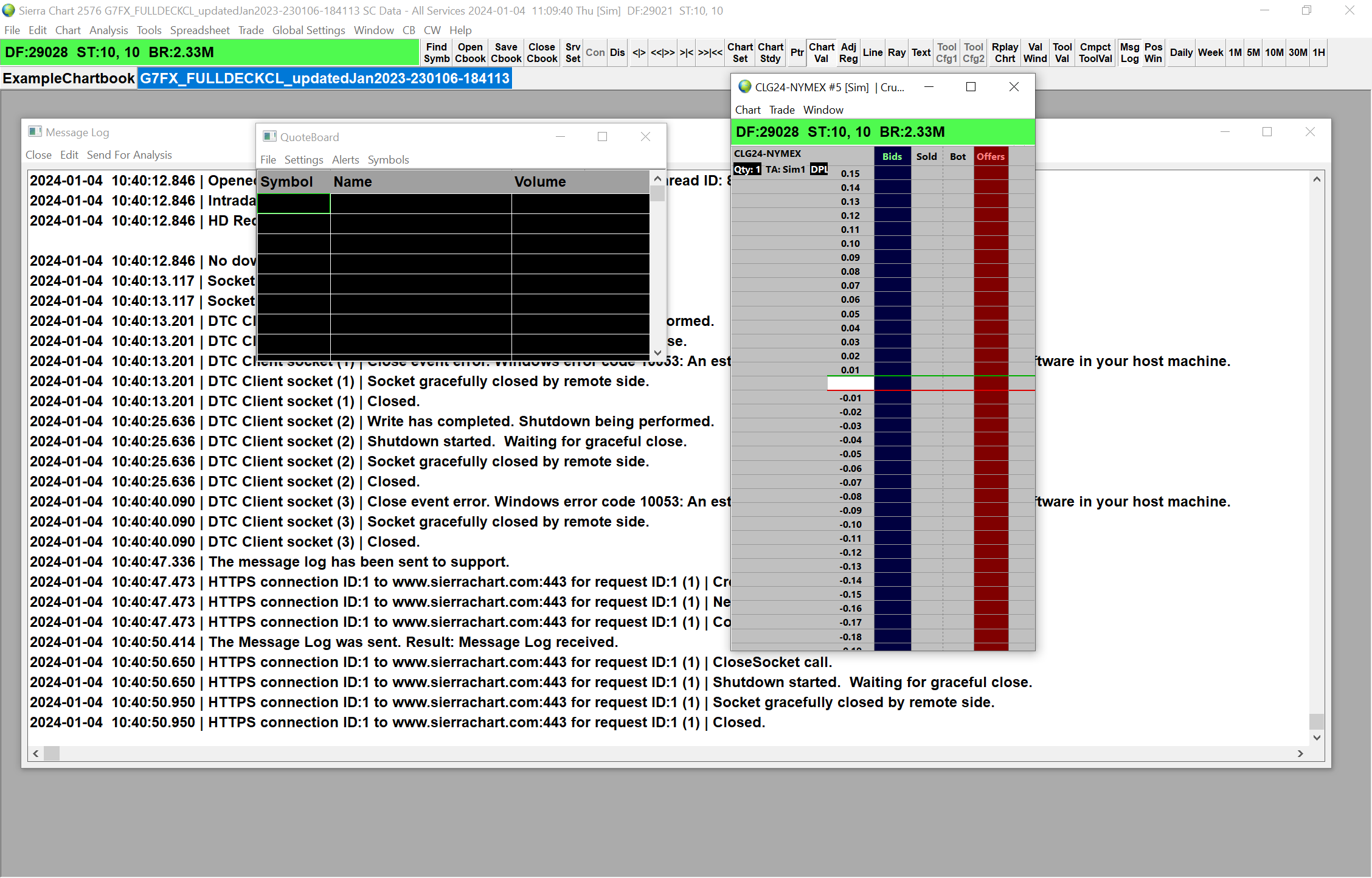Open the Spreadsheet menu
The width and height of the screenshot is (1372, 878).
click(x=199, y=30)
